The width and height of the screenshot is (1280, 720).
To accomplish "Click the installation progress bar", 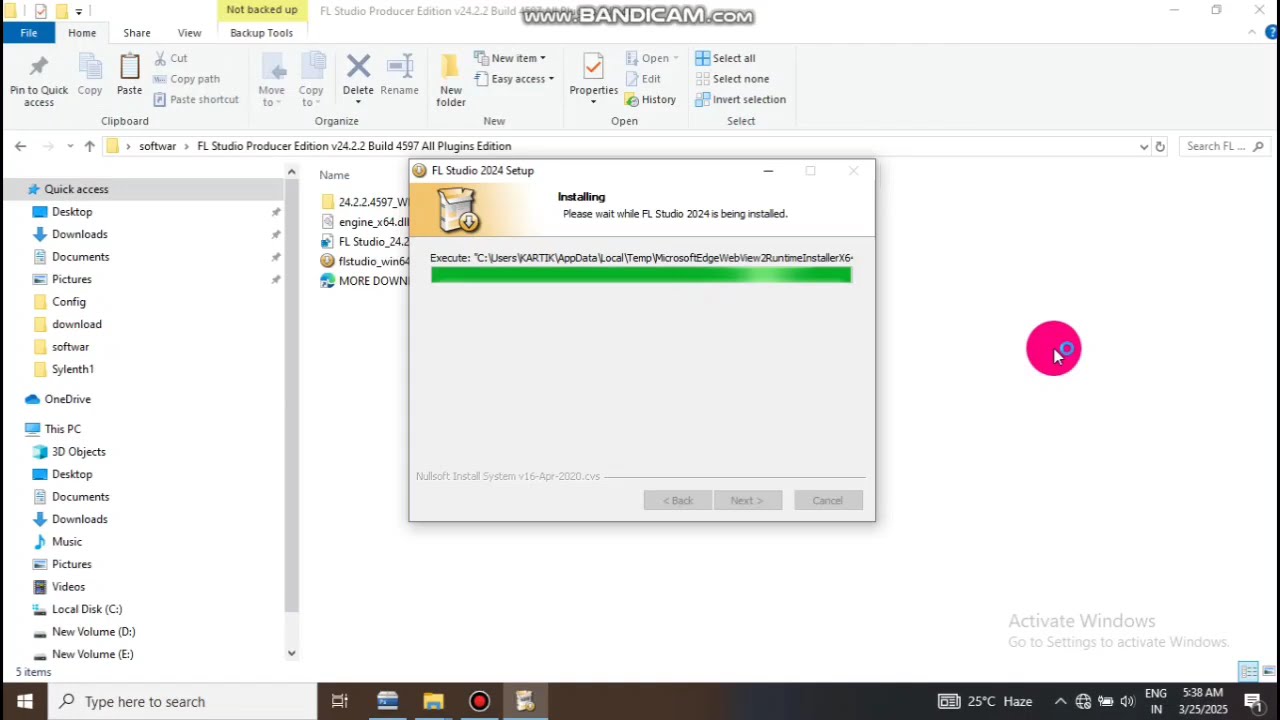I will tap(641, 275).
